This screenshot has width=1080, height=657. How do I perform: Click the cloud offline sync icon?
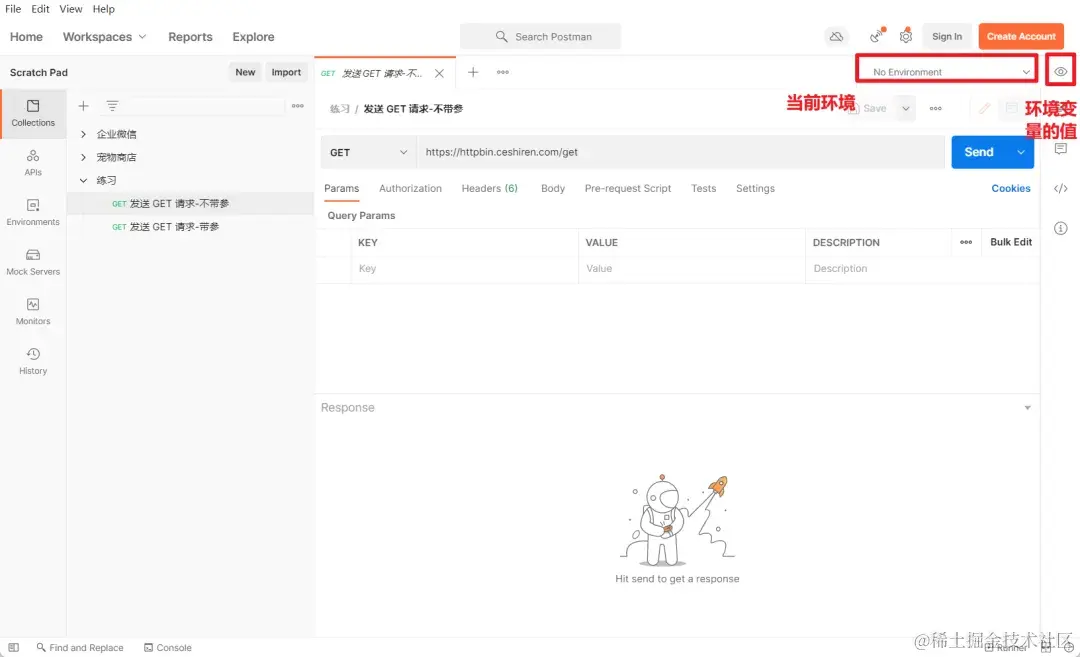tap(836, 36)
